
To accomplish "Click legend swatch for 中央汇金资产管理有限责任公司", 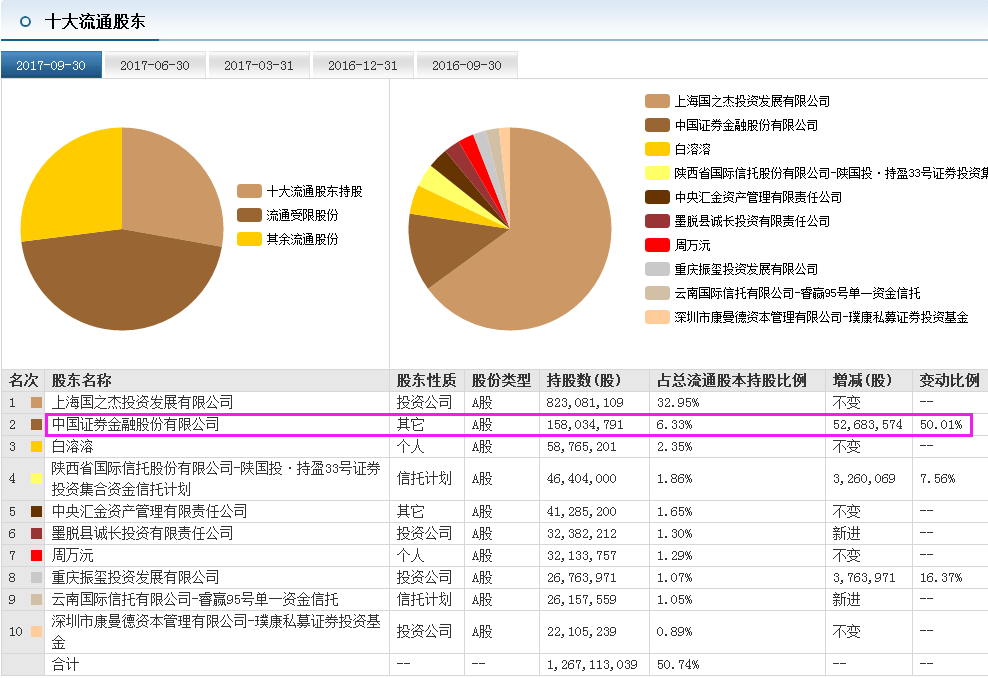I will [x=657, y=197].
